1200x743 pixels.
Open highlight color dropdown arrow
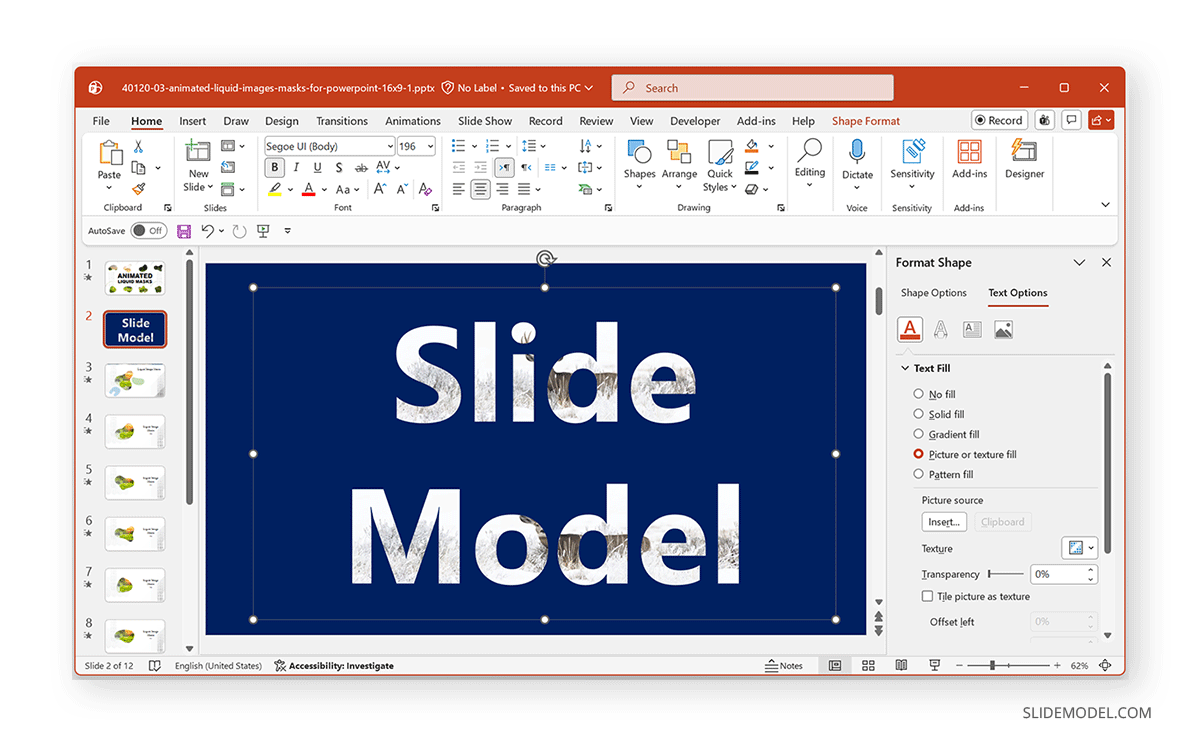[x=291, y=189]
